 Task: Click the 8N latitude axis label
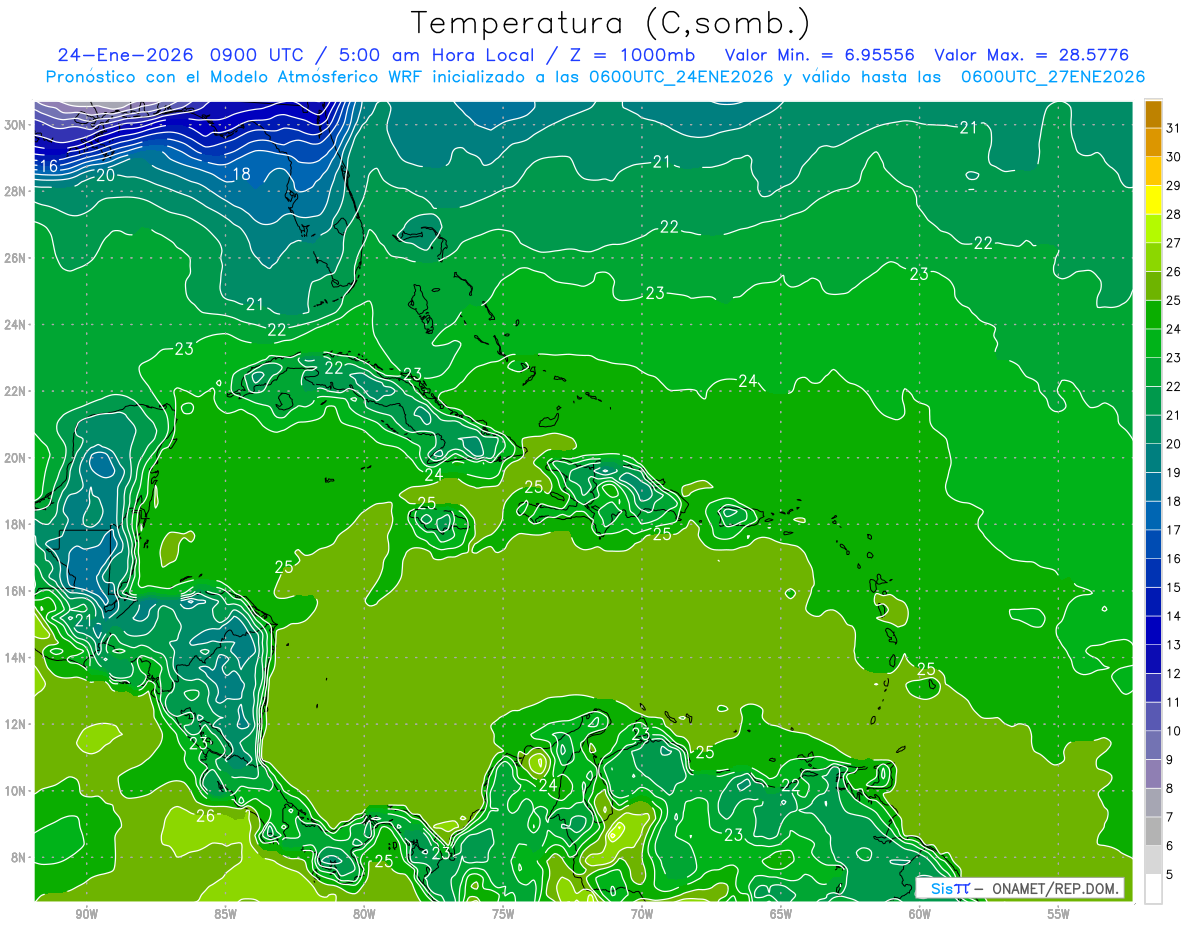pos(18,857)
